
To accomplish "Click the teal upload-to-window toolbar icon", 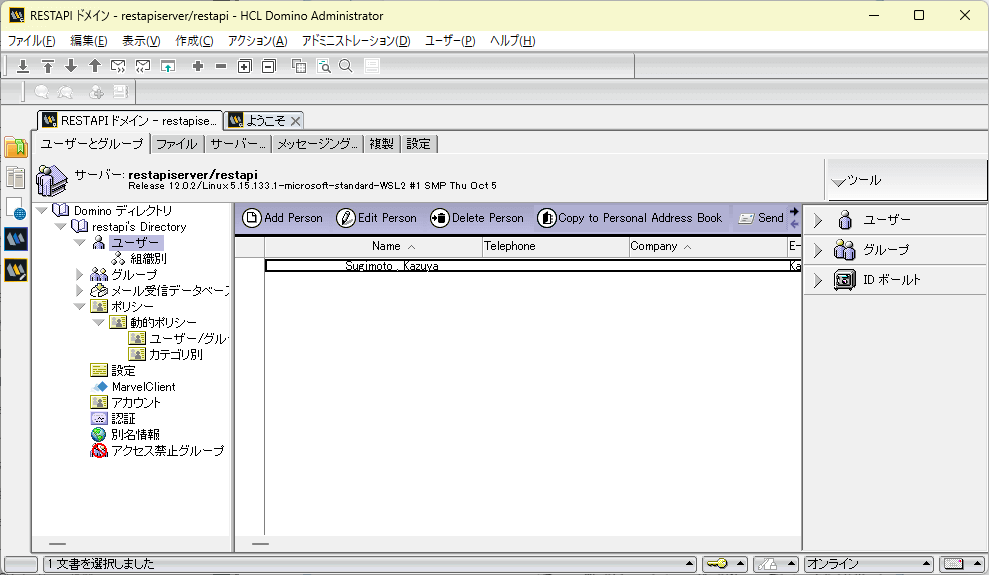I will [x=168, y=66].
